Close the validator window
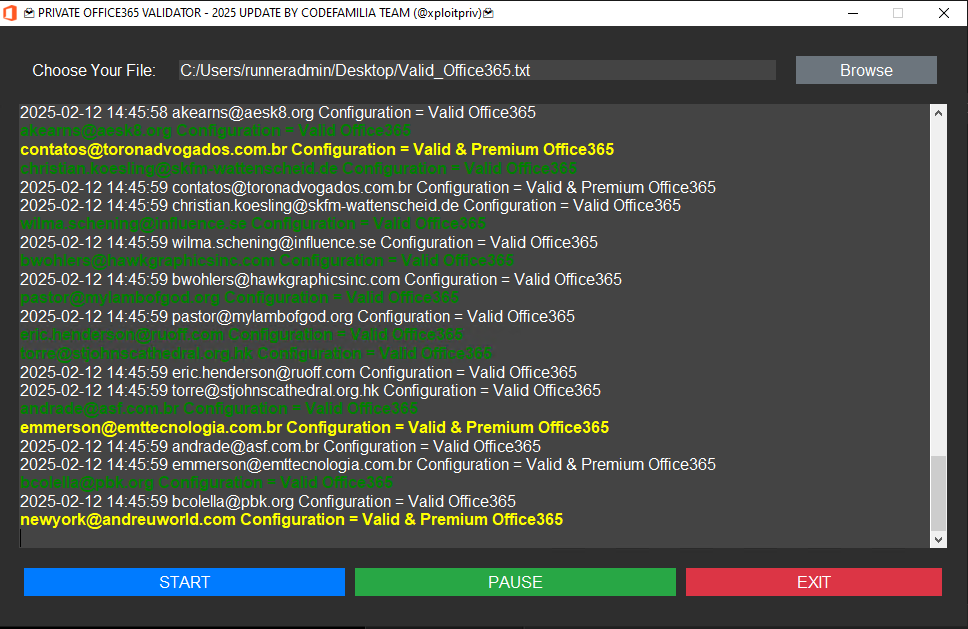Image resolution: width=968 pixels, height=629 pixels. (944, 13)
